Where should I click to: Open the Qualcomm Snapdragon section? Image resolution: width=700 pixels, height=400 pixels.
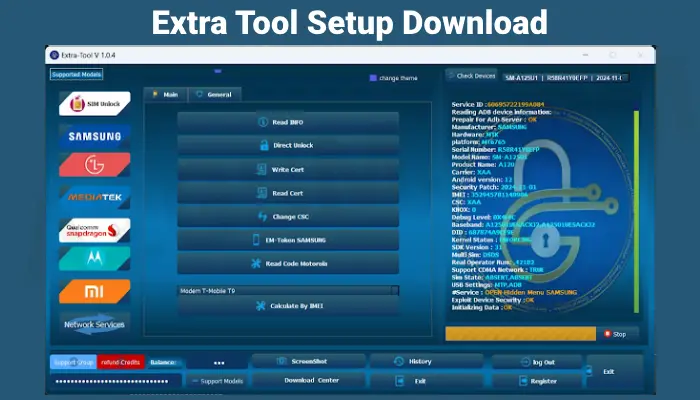(x=95, y=230)
